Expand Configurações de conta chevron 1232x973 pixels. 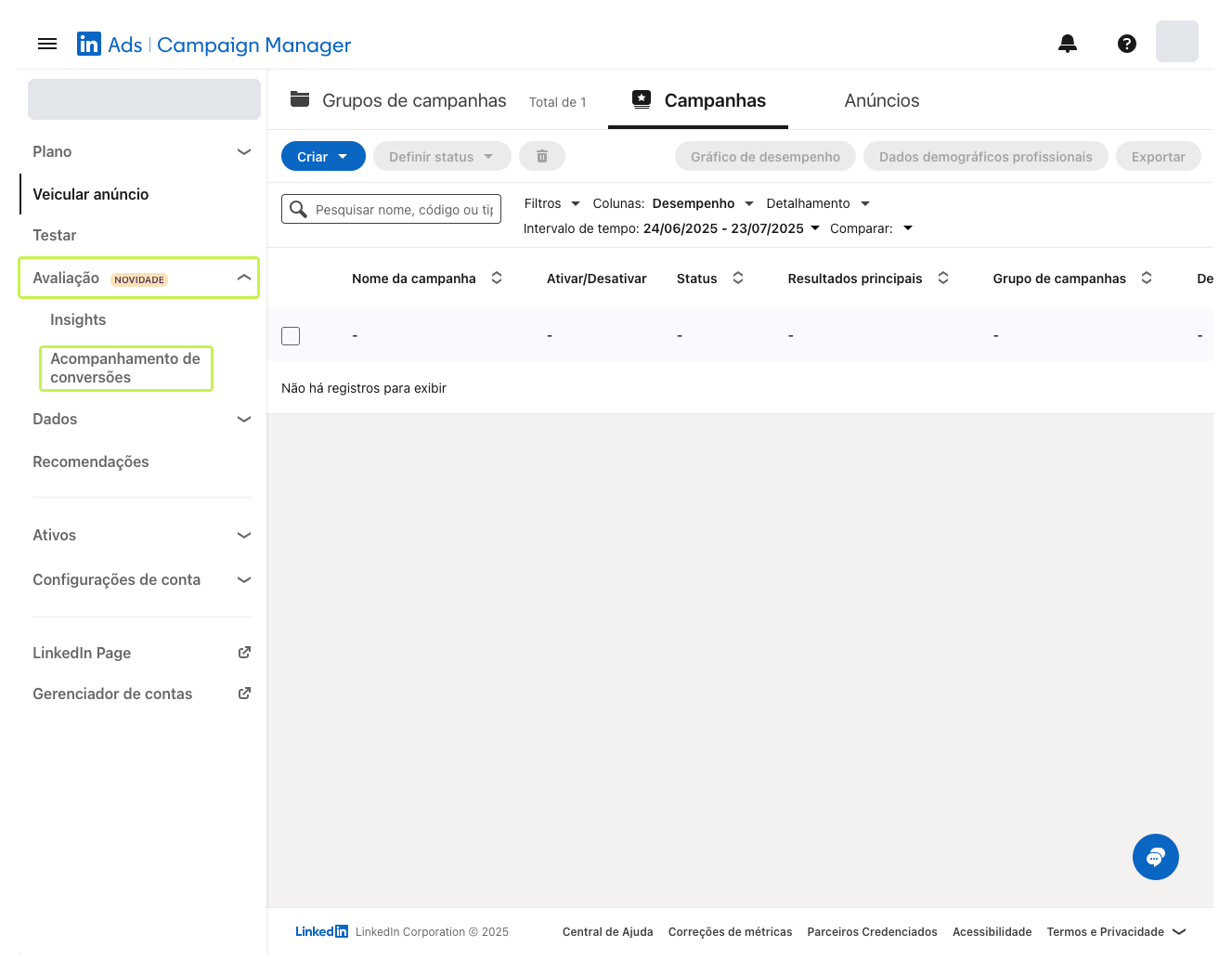pos(244,579)
